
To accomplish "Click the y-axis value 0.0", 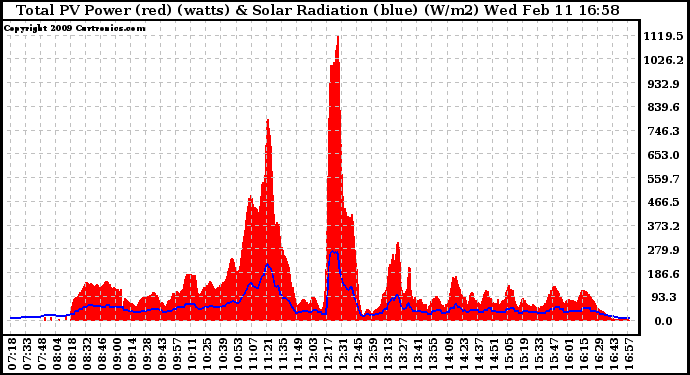I will pos(663,321).
